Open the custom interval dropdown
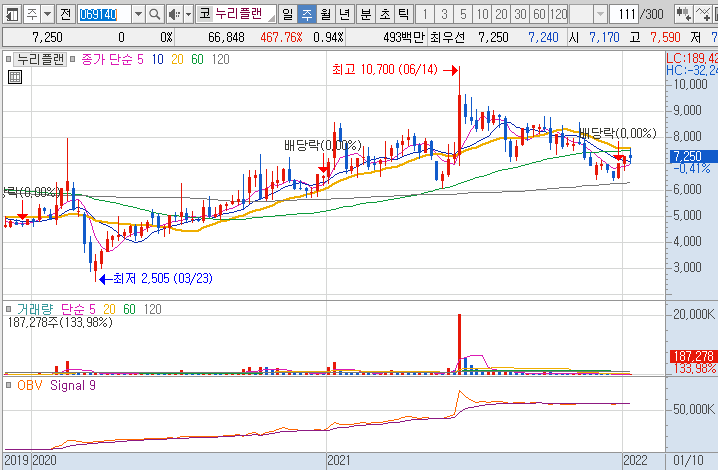 pos(600,15)
